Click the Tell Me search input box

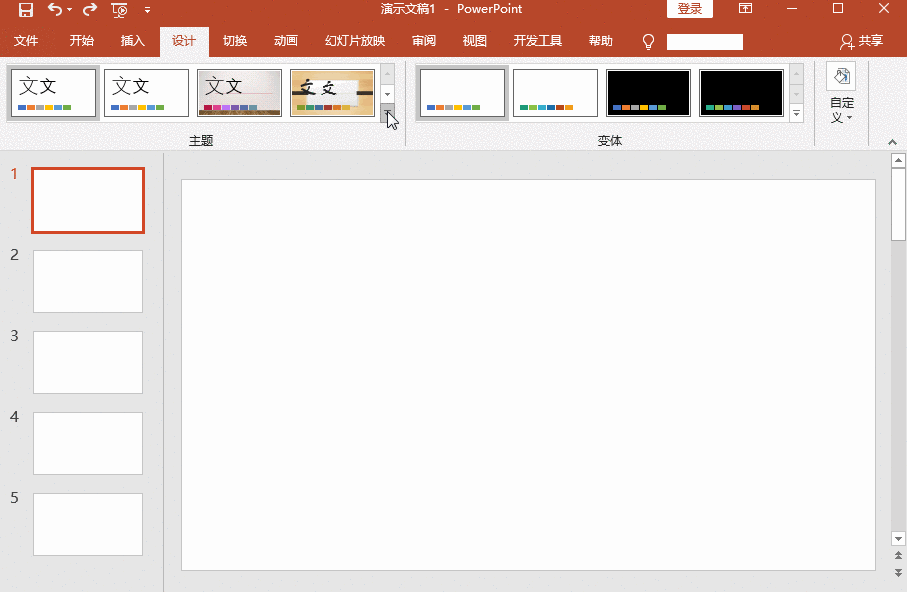pos(705,42)
